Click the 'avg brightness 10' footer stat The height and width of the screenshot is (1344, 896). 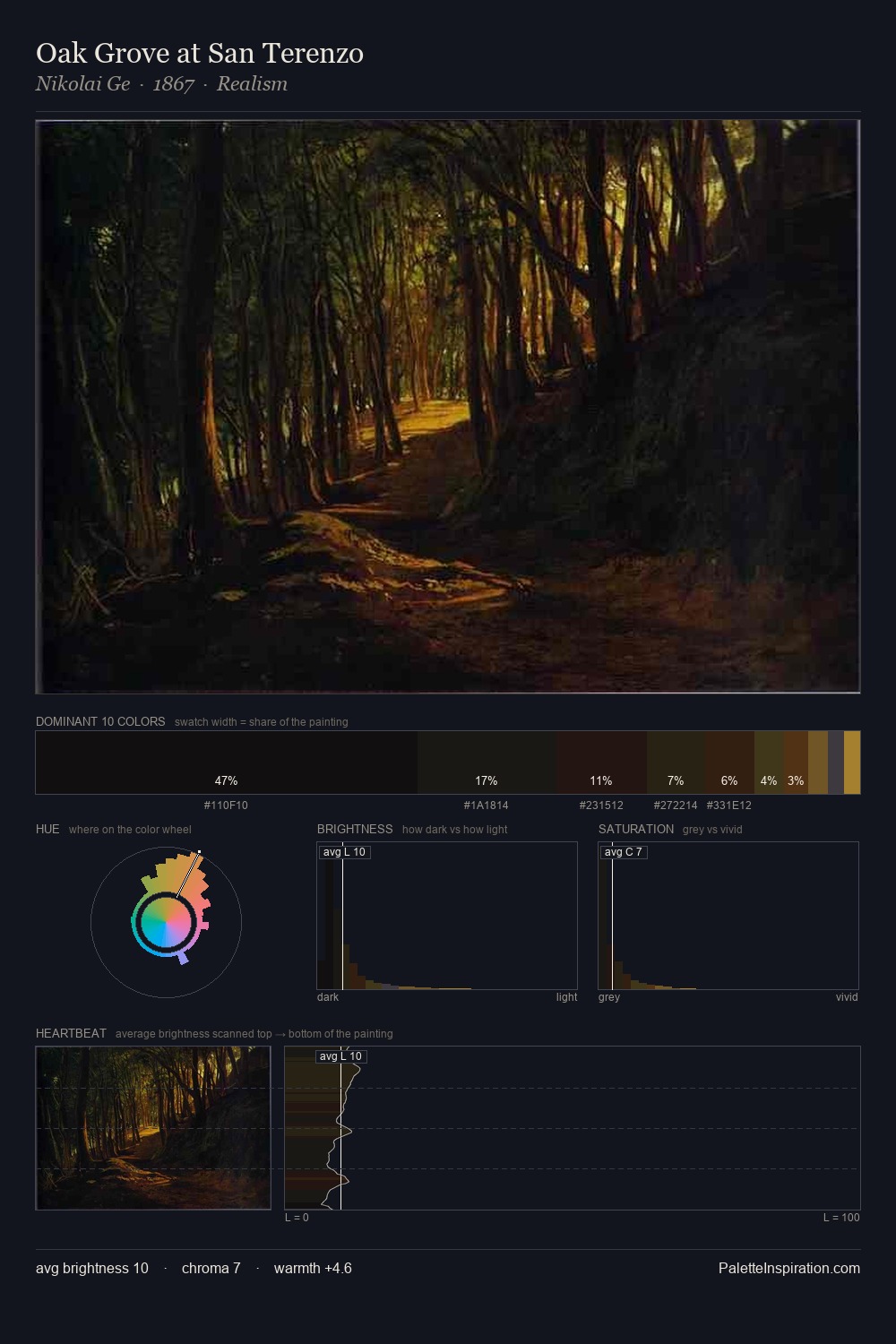pos(92,1268)
